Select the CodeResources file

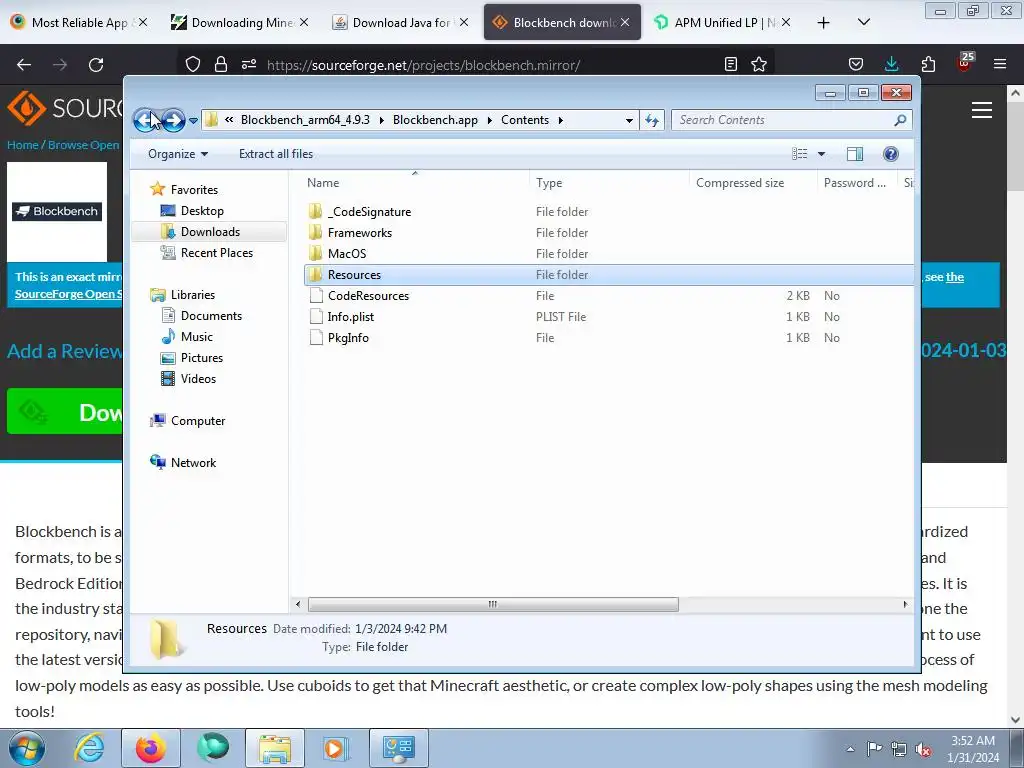(368, 296)
